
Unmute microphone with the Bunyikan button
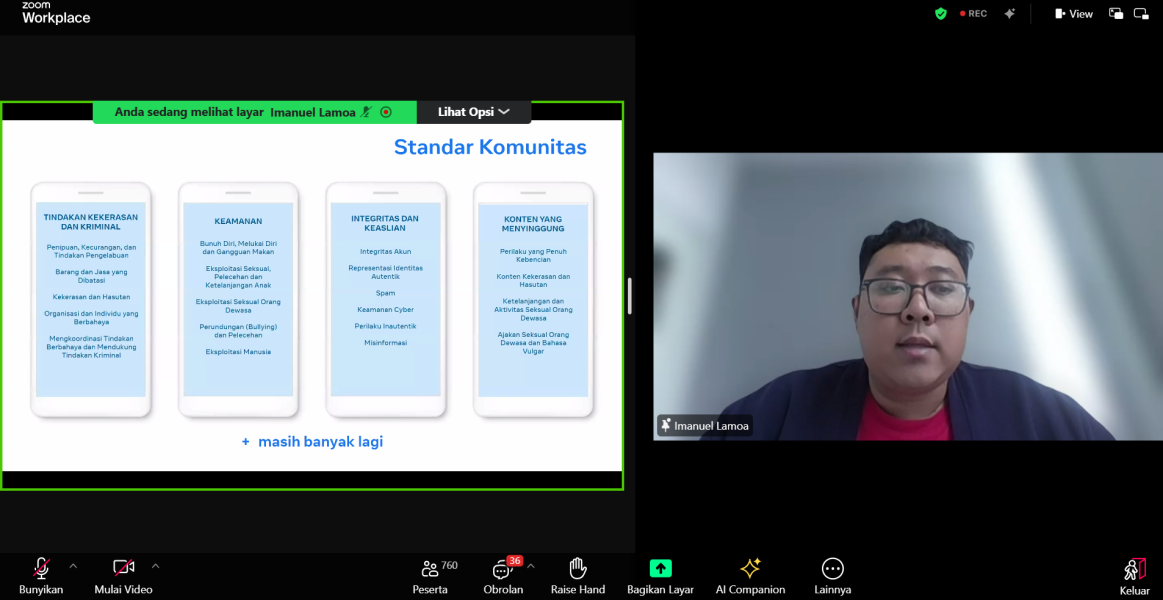(x=41, y=569)
